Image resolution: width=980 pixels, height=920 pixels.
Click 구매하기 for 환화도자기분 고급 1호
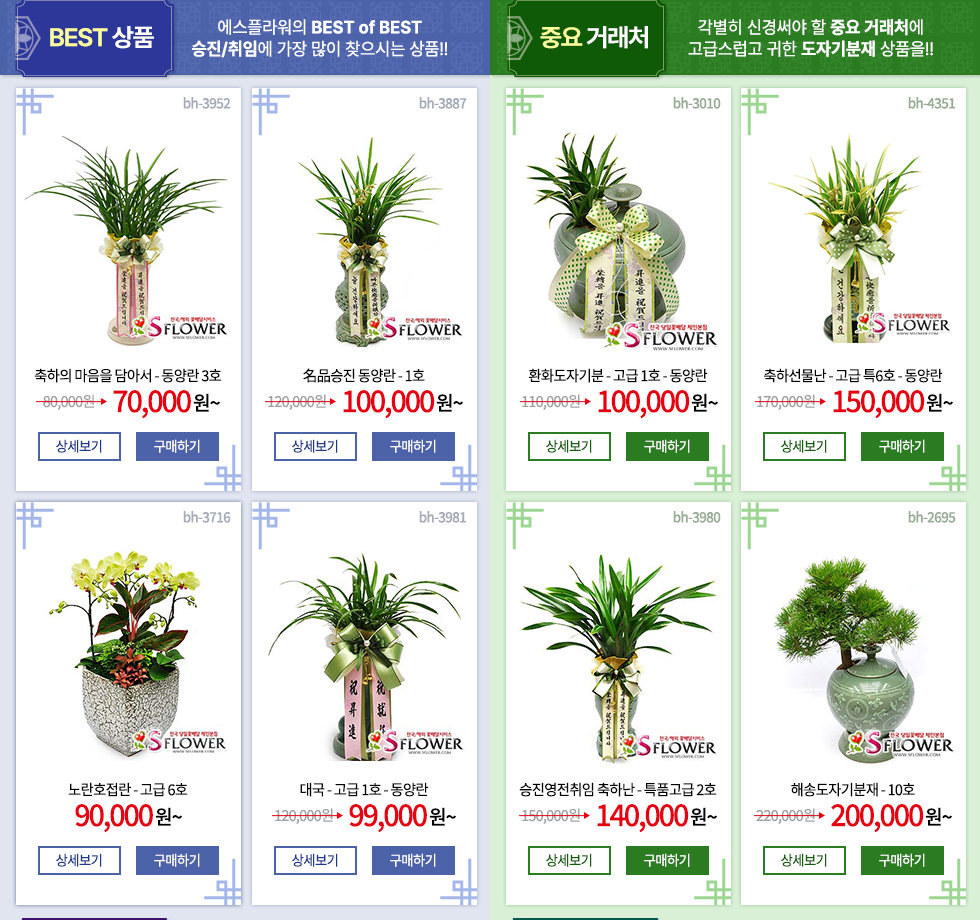(x=668, y=446)
